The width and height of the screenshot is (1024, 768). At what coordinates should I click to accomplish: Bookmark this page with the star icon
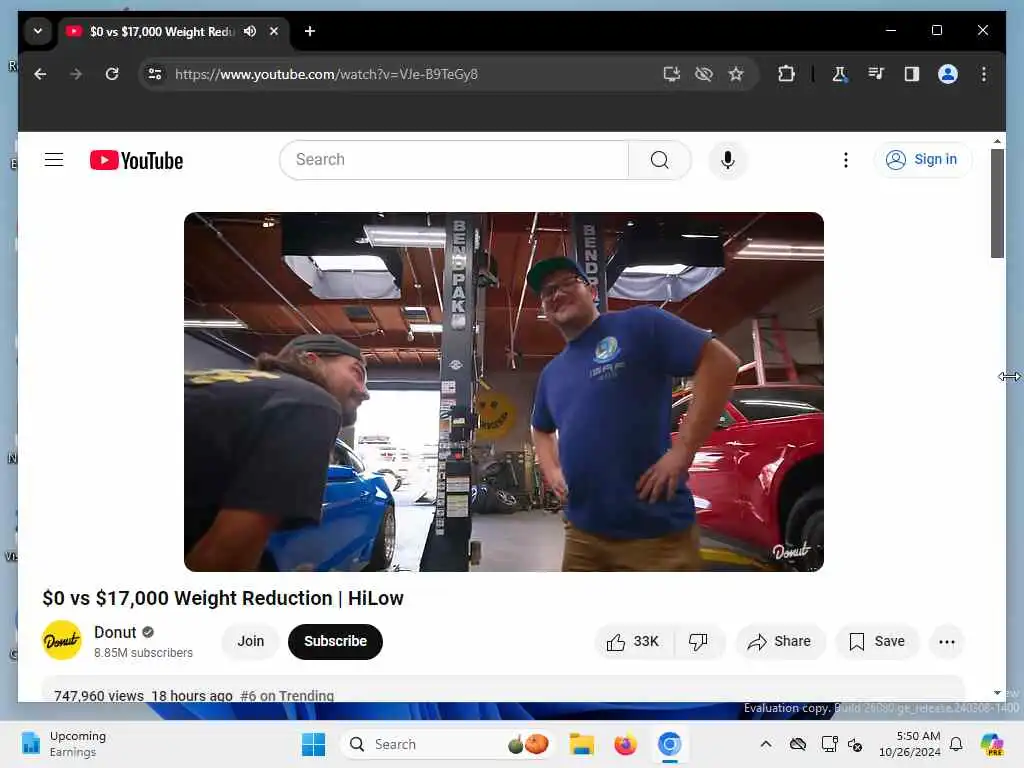(736, 74)
